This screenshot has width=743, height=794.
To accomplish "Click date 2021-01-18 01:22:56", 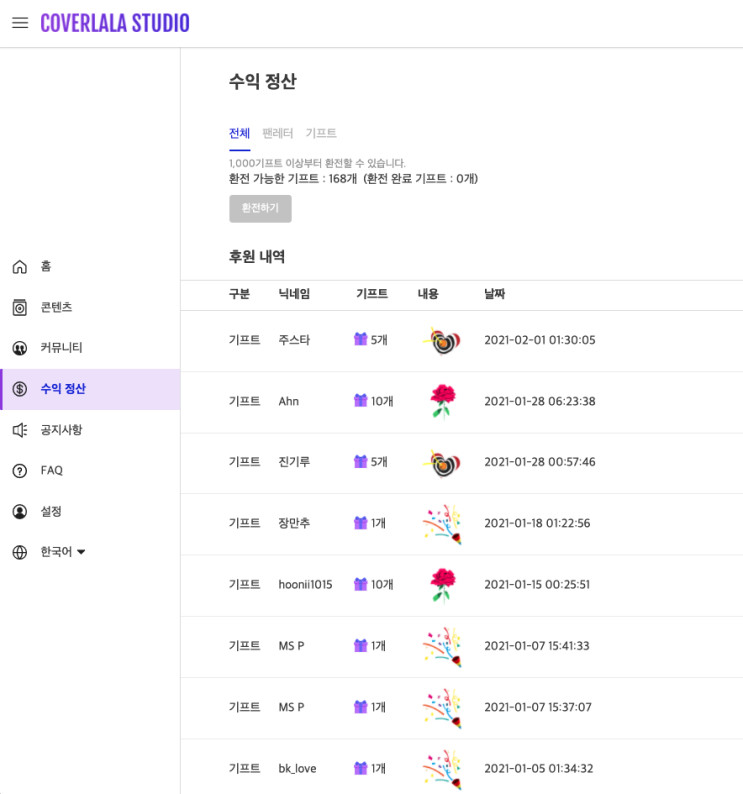I will coord(537,523).
